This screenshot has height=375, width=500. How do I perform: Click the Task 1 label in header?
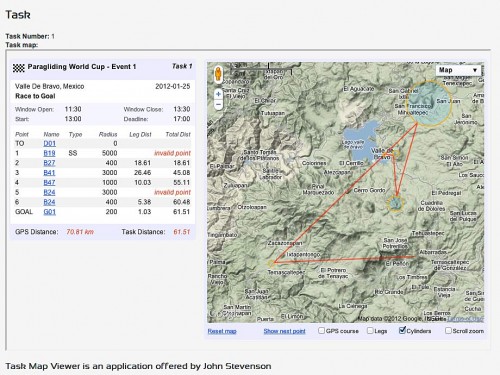(182, 66)
